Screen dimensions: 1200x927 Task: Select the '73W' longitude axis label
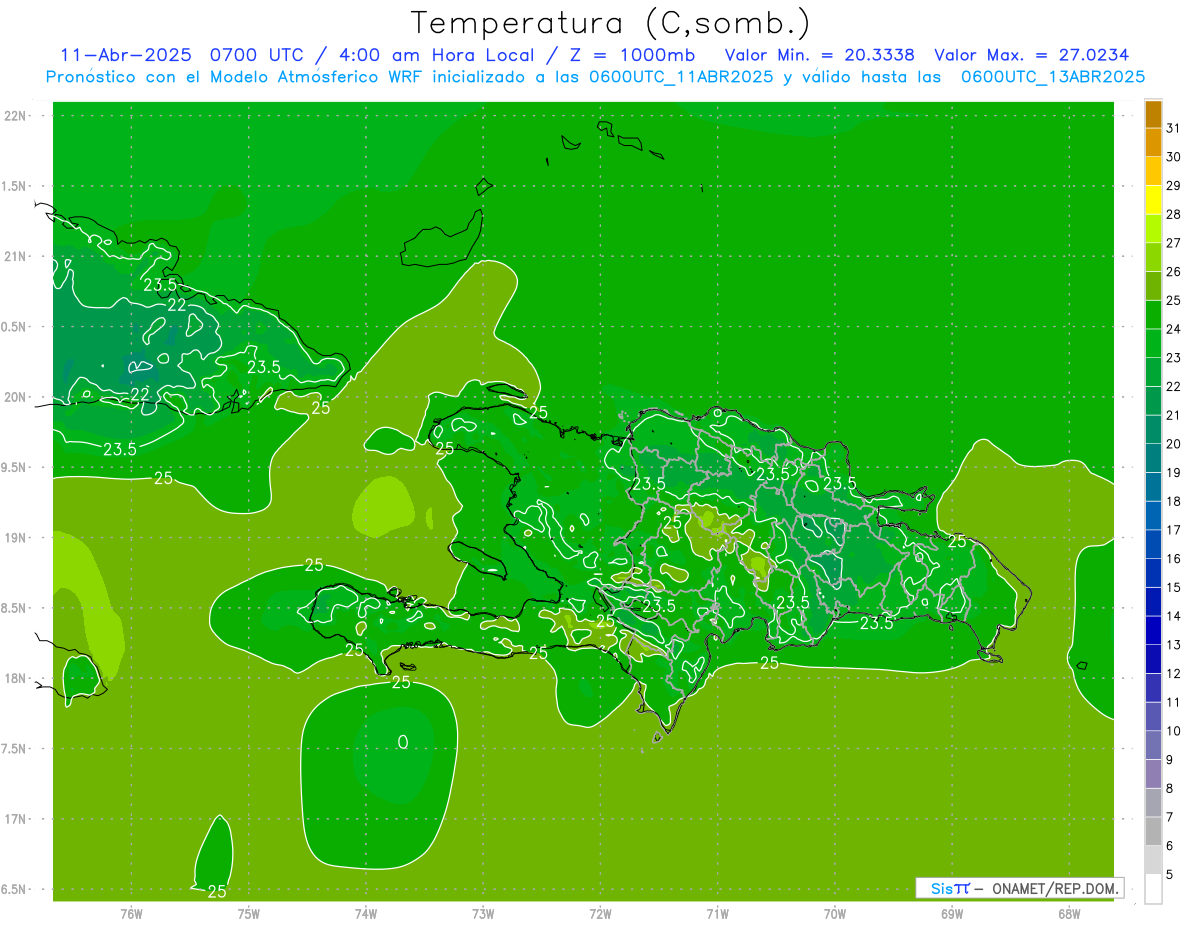(483, 914)
